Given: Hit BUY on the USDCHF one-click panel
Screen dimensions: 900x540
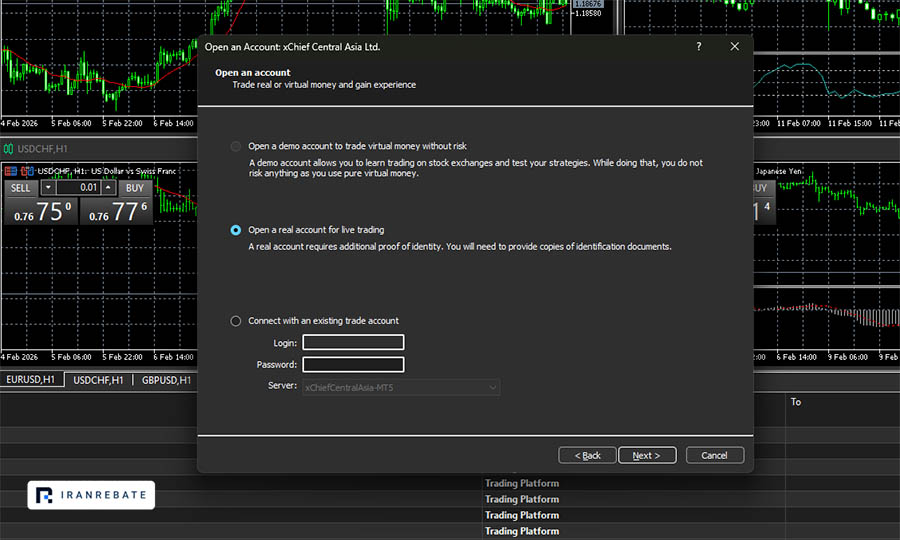Looking at the screenshot, I should point(135,188).
